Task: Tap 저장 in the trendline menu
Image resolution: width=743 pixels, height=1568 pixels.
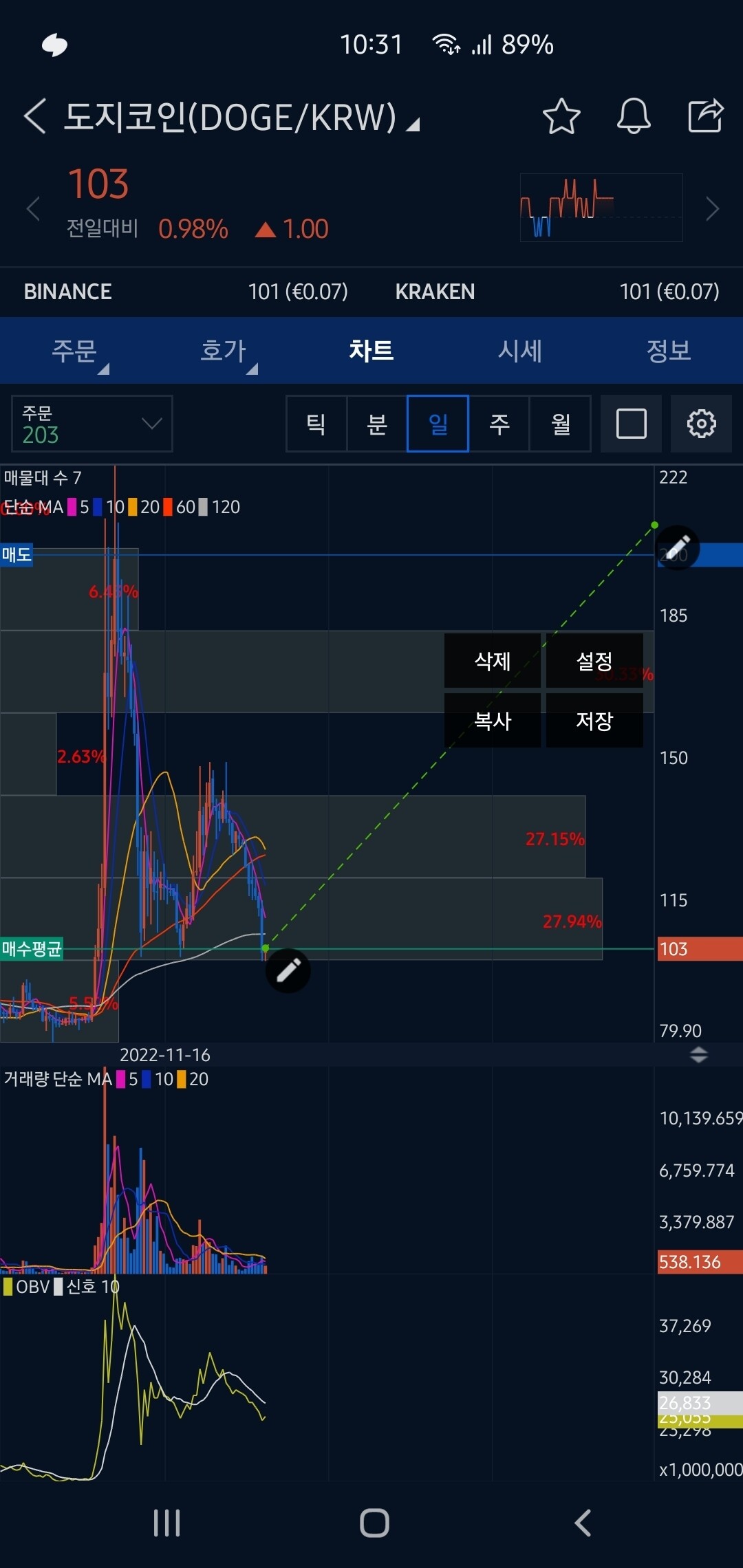Action: [x=594, y=720]
